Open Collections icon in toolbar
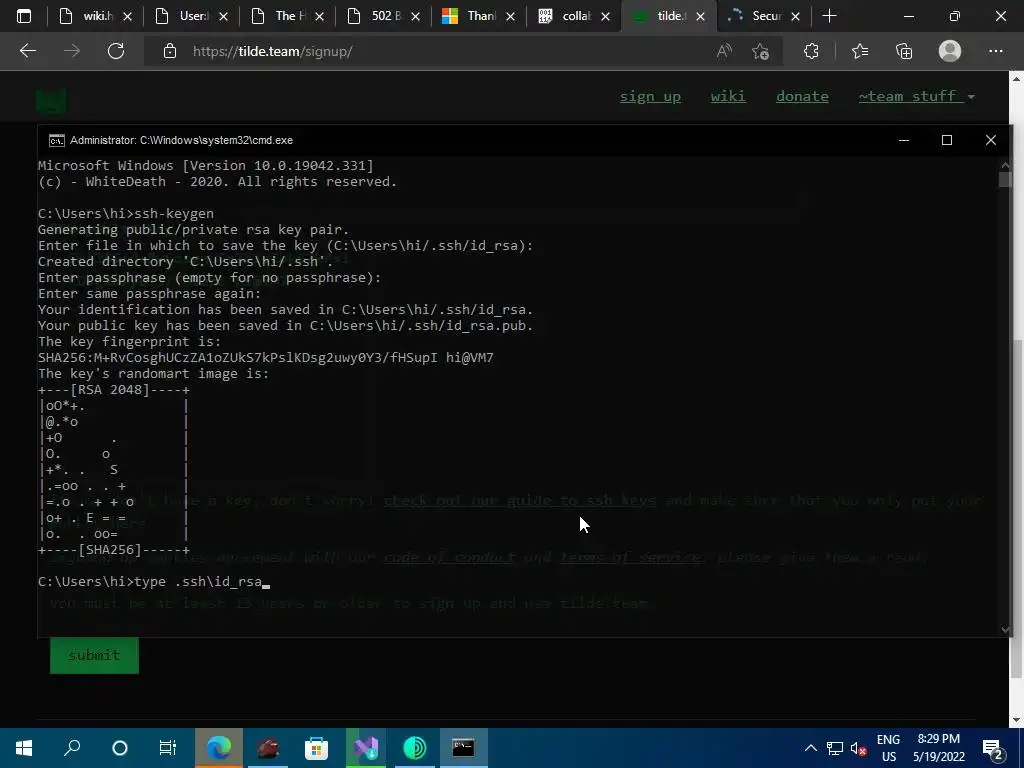The width and height of the screenshot is (1024, 768). tap(904, 51)
